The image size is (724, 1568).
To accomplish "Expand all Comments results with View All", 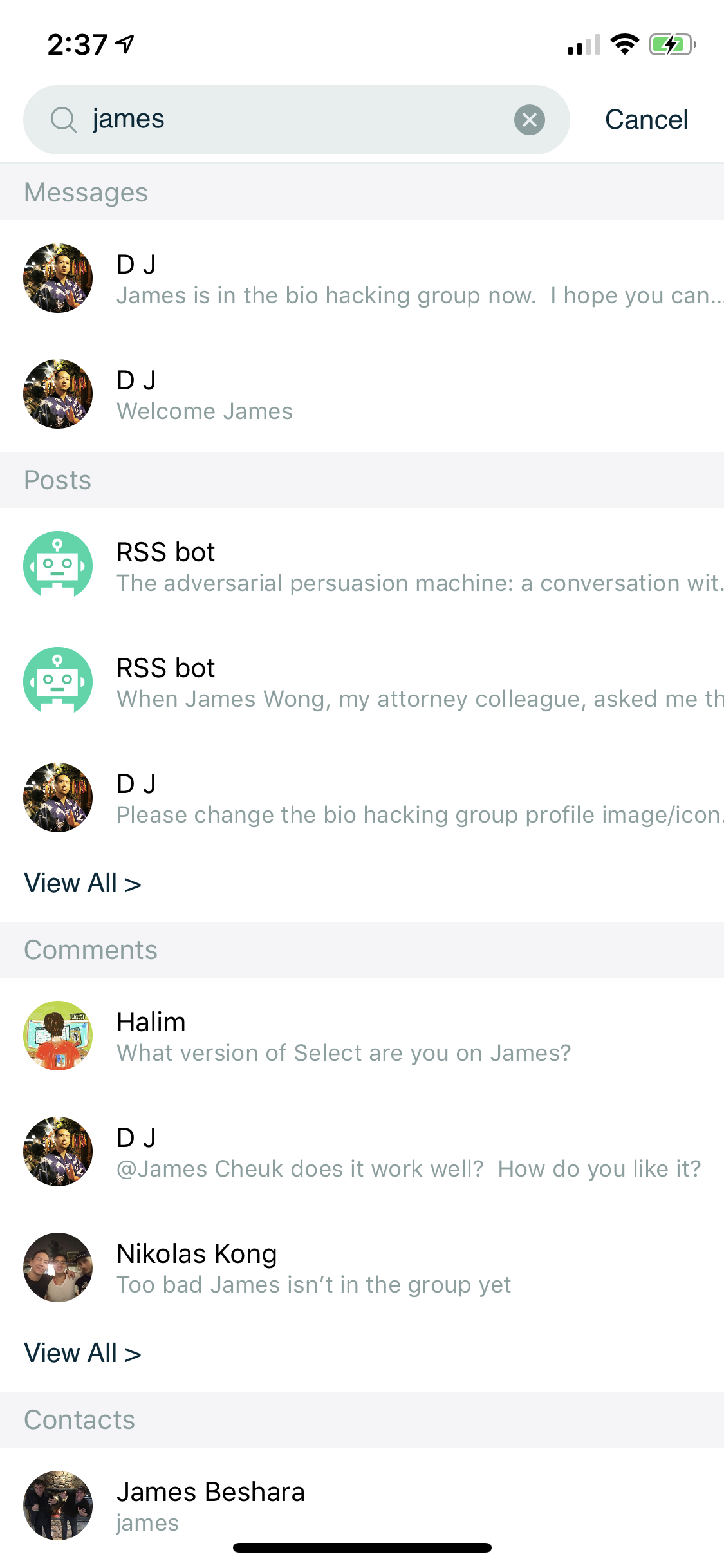I will point(82,1353).
